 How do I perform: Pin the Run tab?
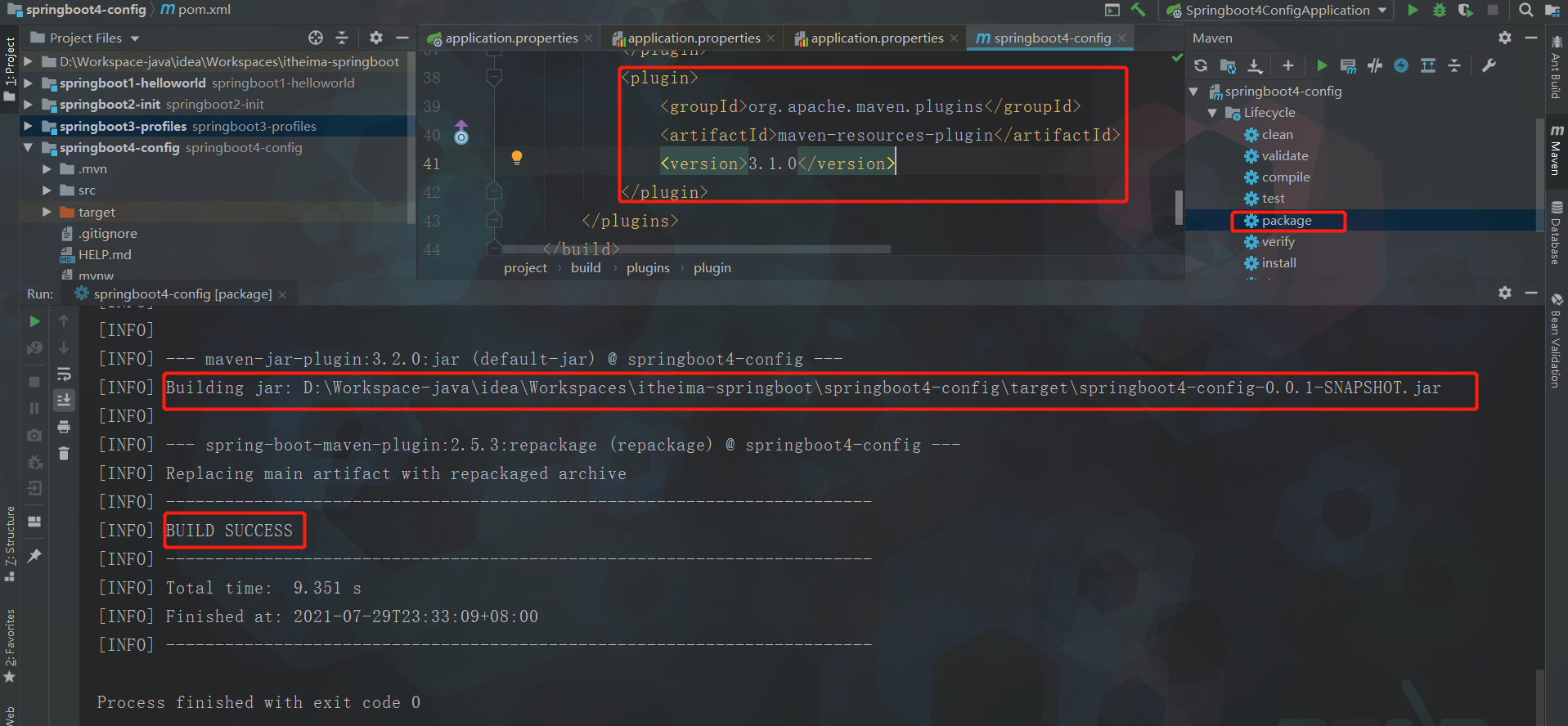click(34, 556)
